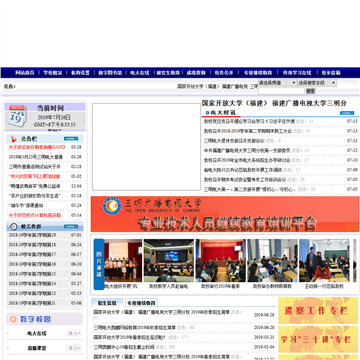Open the news item dated 07-09
The width and height of the screenshot is (360, 360).
click(243, 170)
